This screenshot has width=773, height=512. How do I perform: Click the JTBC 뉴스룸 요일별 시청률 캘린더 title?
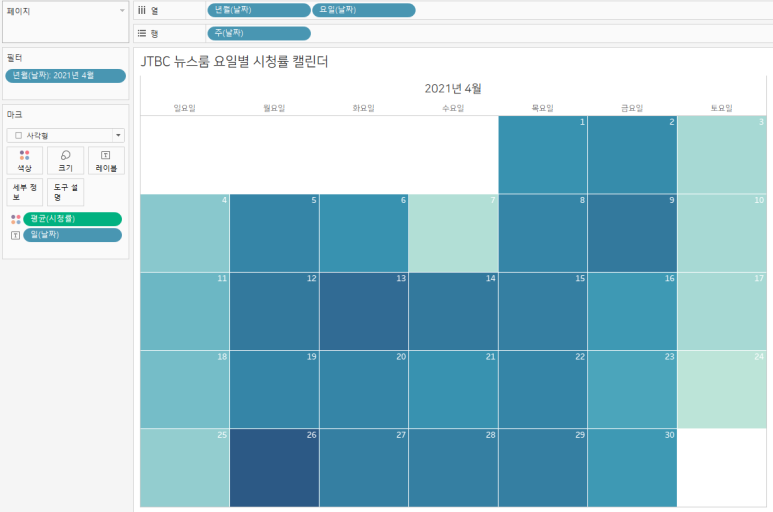tap(234, 62)
